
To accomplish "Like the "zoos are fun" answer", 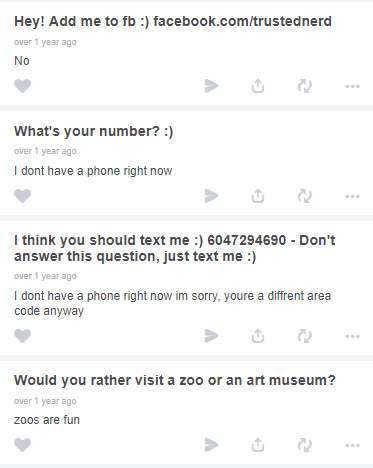I will click(x=22, y=445).
